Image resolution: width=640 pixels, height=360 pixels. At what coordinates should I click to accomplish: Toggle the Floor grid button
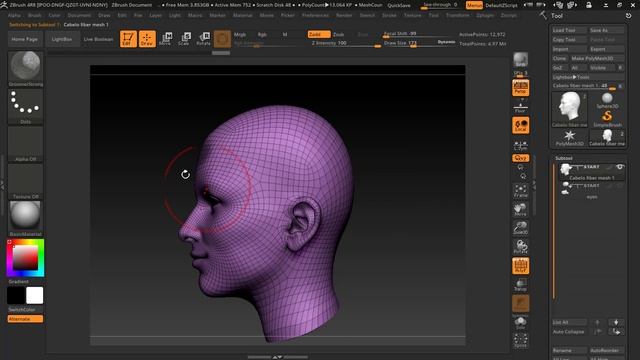click(x=520, y=107)
